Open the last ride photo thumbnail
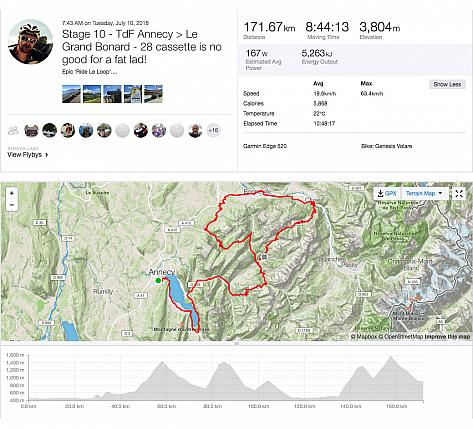Image resolution: width=473 pixels, height=429 pixels. 153,94
